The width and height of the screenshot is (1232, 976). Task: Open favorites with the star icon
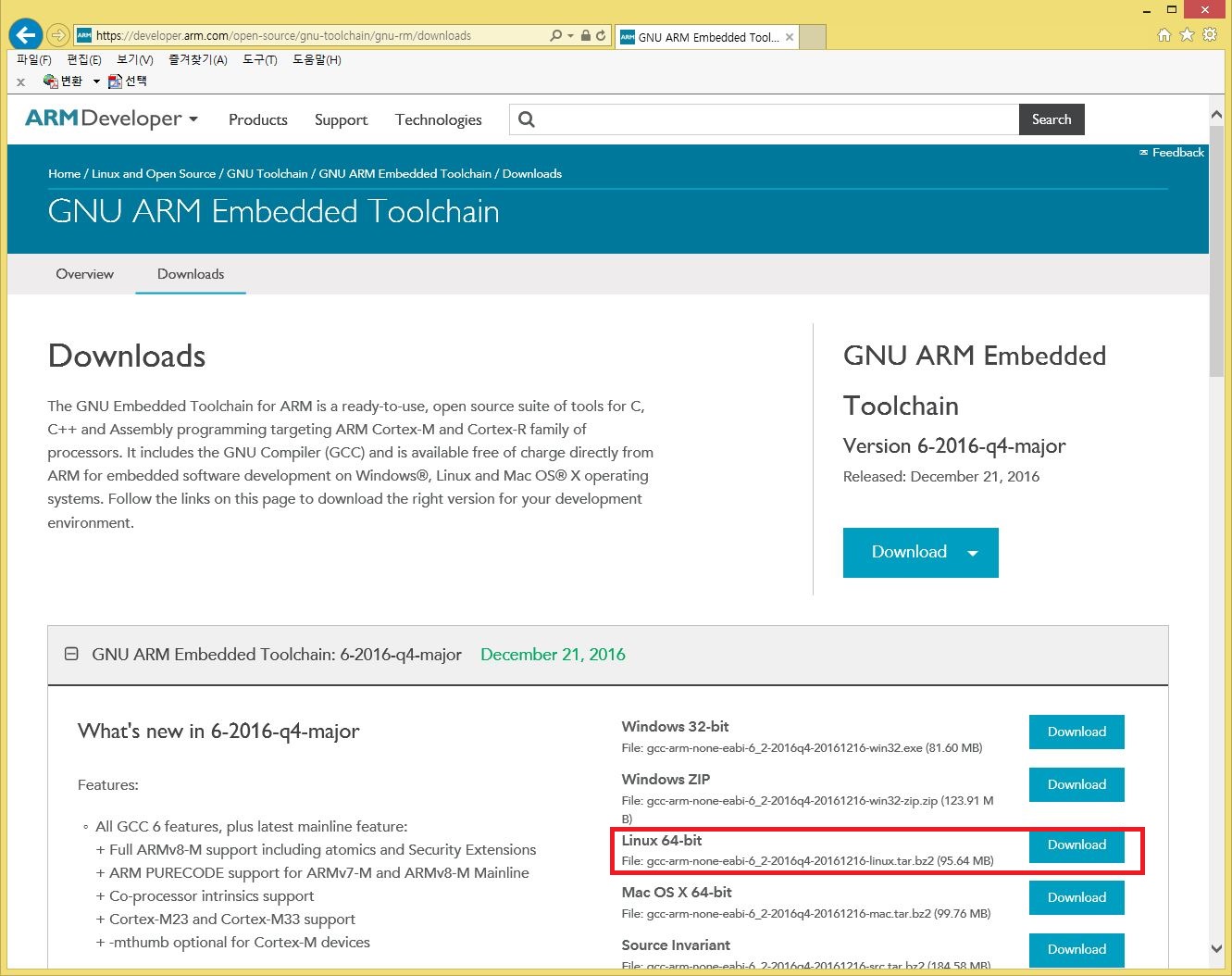tap(1187, 35)
